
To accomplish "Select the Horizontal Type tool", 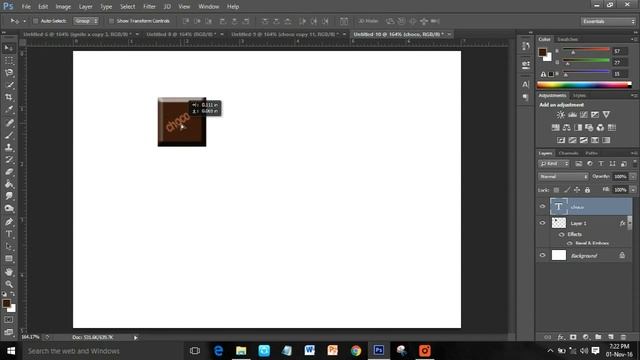I will point(9,234).
